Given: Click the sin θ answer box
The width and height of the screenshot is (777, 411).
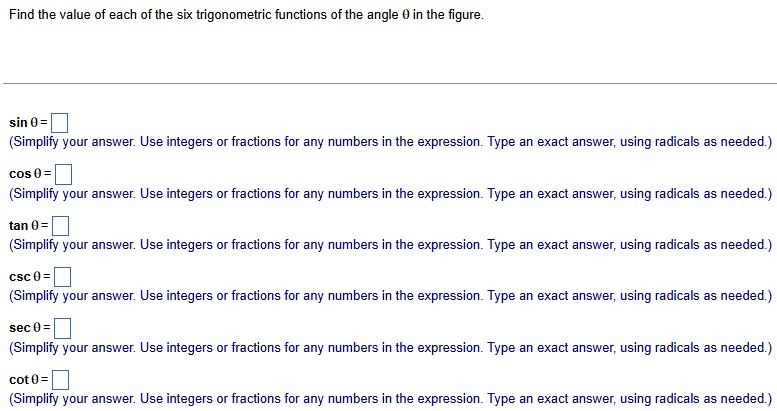Looking at the screenshot, I should pos(59,122).
